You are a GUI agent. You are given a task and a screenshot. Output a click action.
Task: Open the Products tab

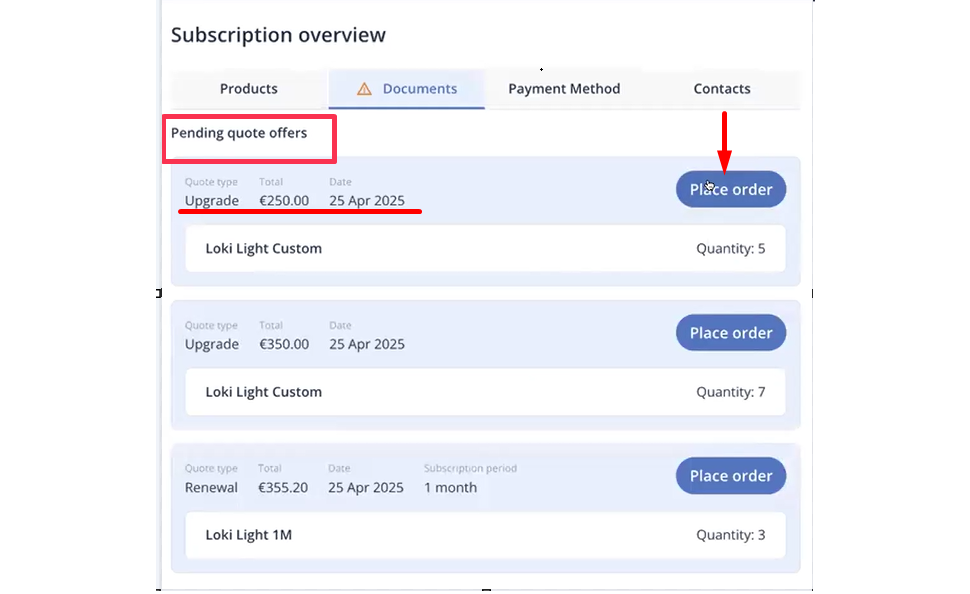coord(249,88)
